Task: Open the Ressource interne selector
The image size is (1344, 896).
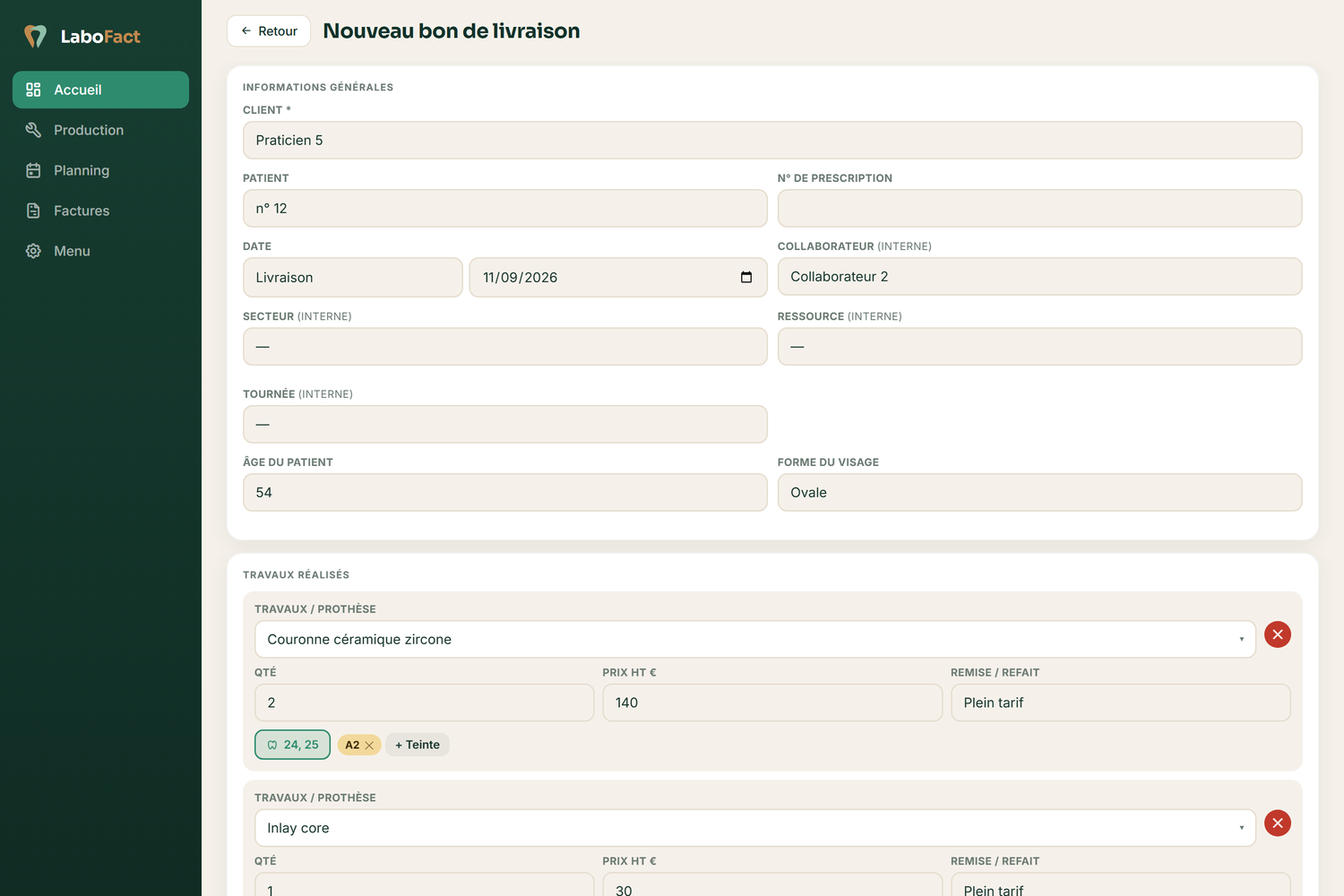Action: pyautogui.click(x=1039, y=347)
